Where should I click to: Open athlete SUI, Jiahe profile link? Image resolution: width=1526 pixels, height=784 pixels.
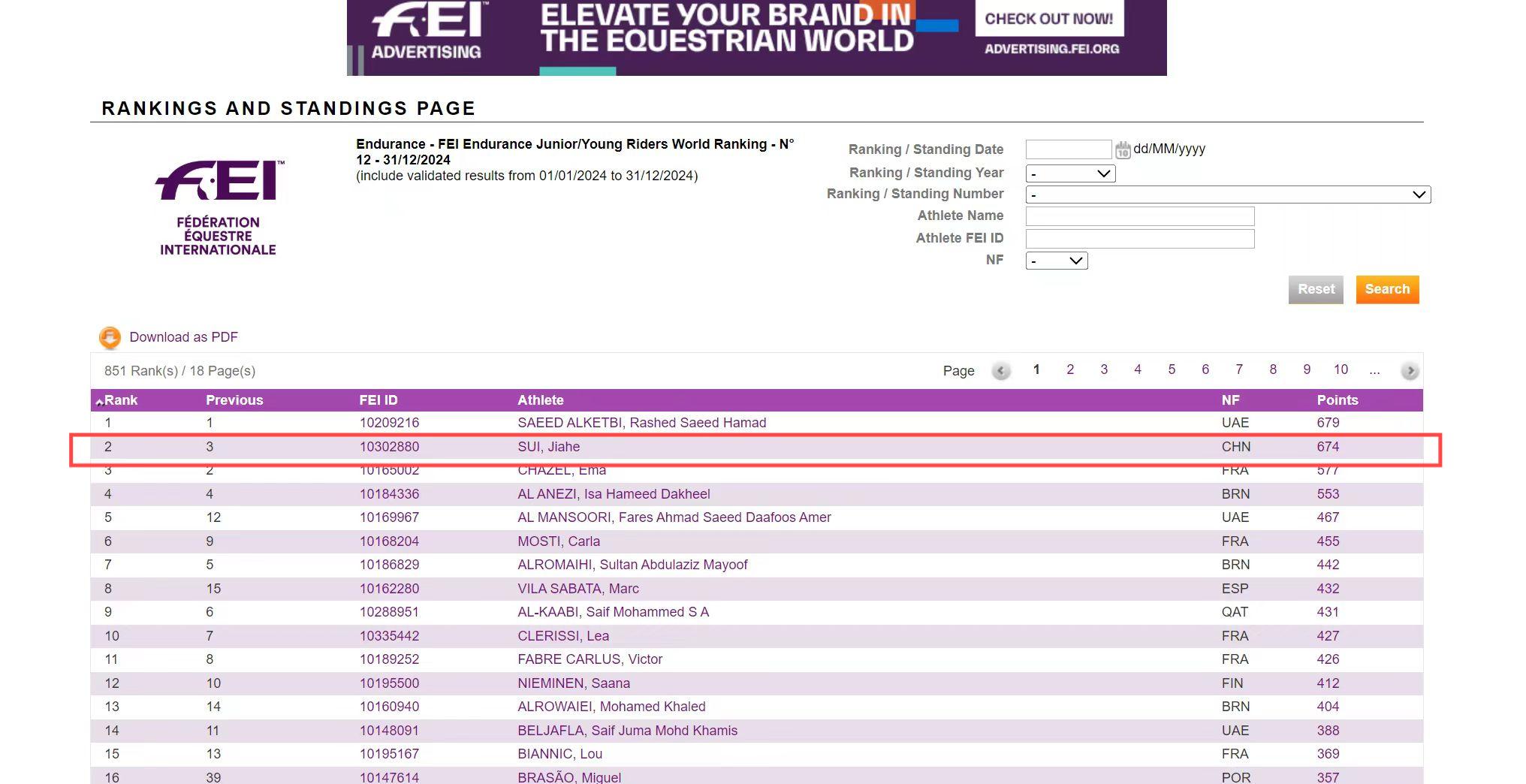coord(548,447)
